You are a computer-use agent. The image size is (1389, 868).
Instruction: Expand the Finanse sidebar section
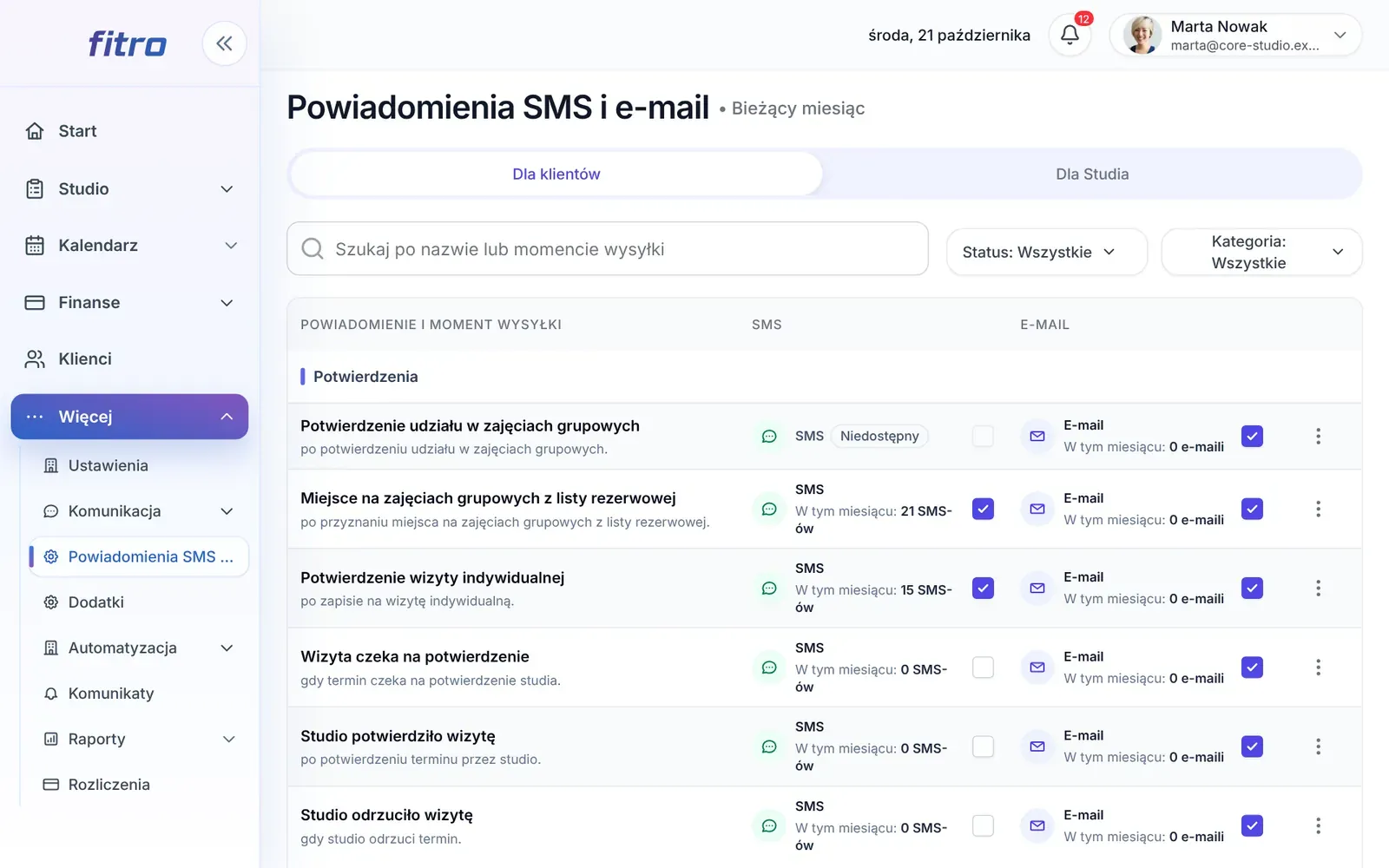(130, 303)
